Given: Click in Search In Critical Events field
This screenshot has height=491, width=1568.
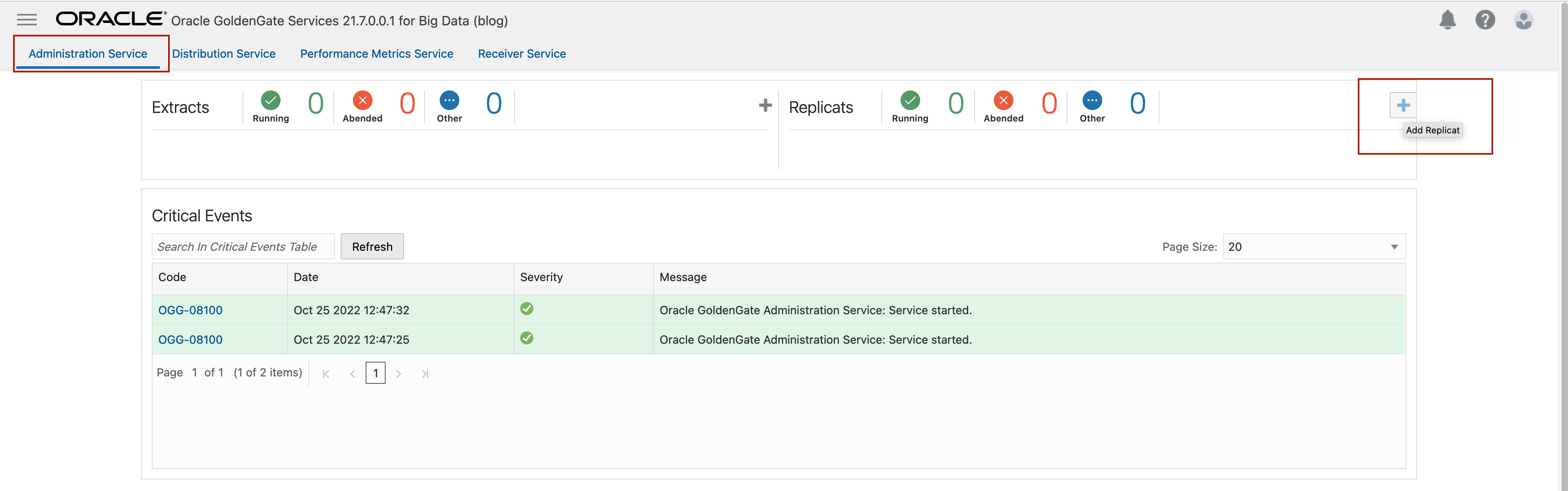Looking at the screenshot, I should (242, 247).
